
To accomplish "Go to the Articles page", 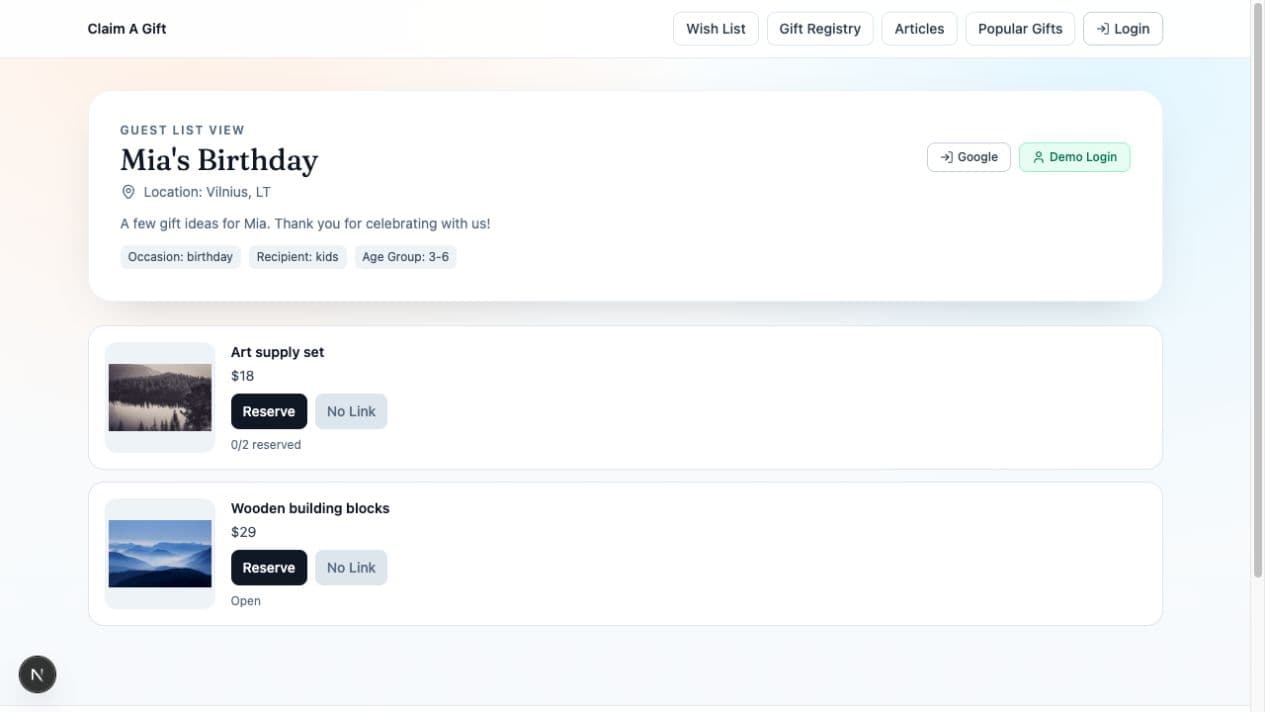I will click(919, 29).
